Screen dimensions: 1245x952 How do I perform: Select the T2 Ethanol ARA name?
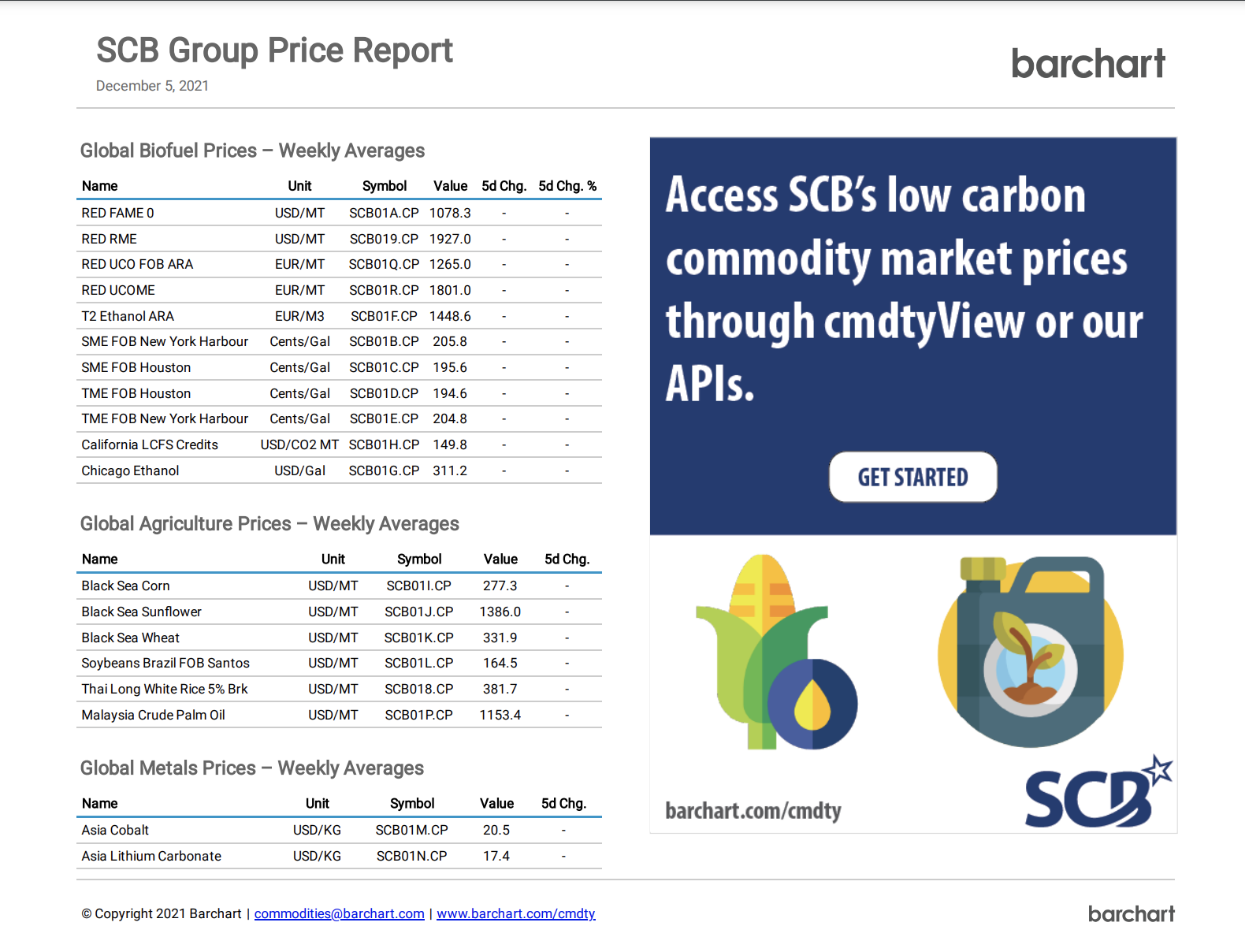point(128,316)
